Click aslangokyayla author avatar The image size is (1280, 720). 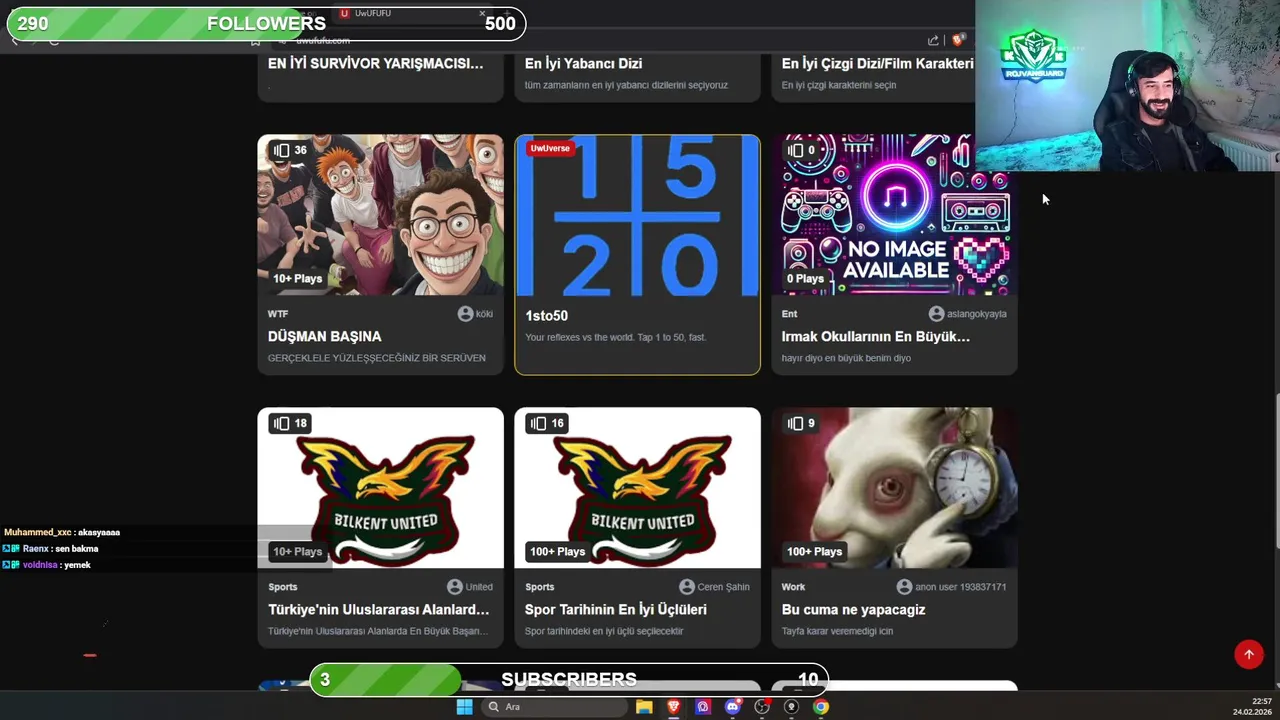coord(936,314)
